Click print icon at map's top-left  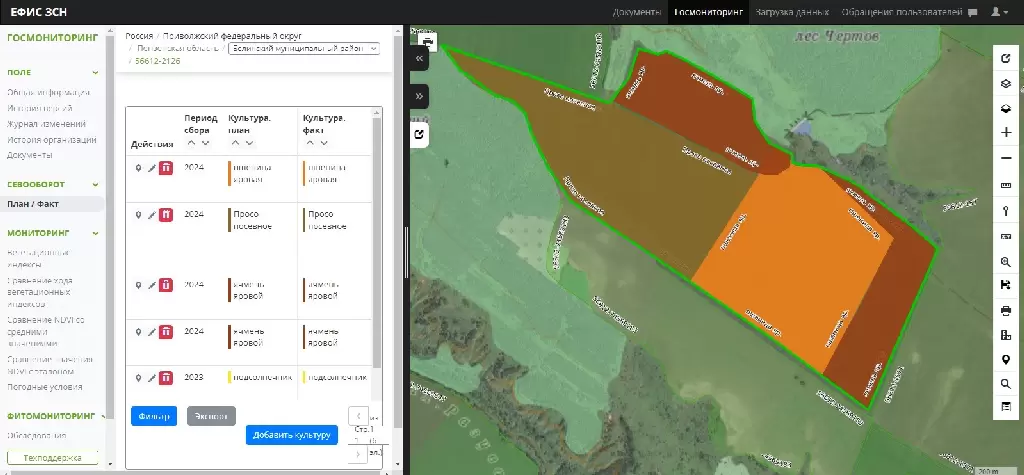tap(428, 42)
